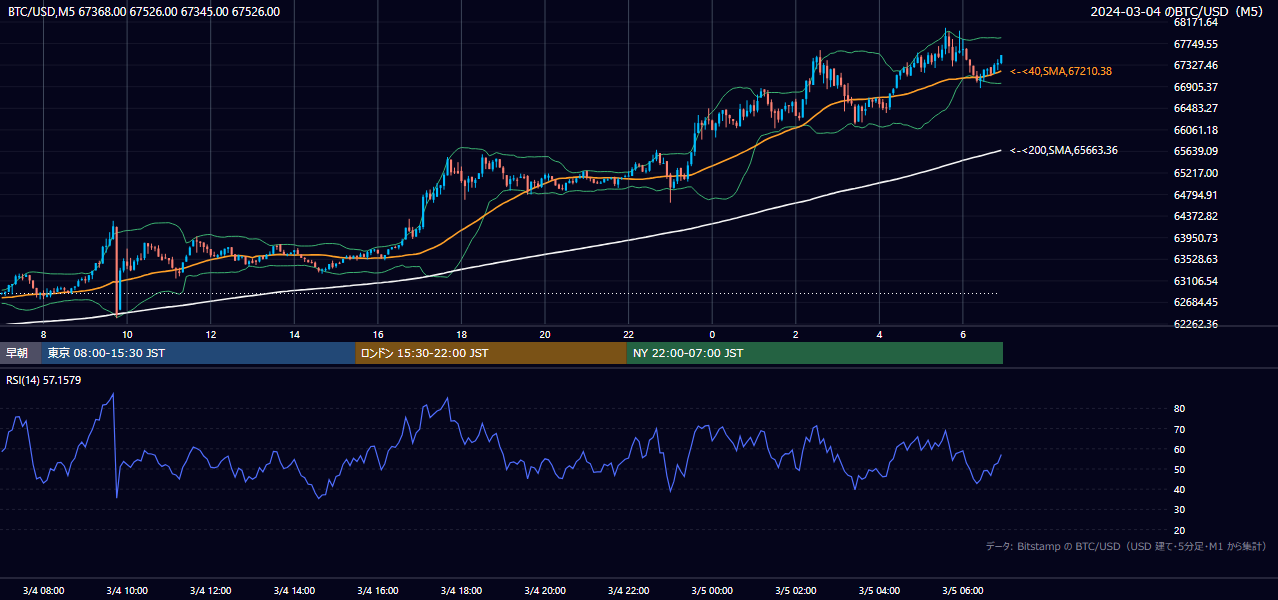Click price axis label 62262.36
This screenshot has width=1278, height=600.
click(x=1195, y=324)
